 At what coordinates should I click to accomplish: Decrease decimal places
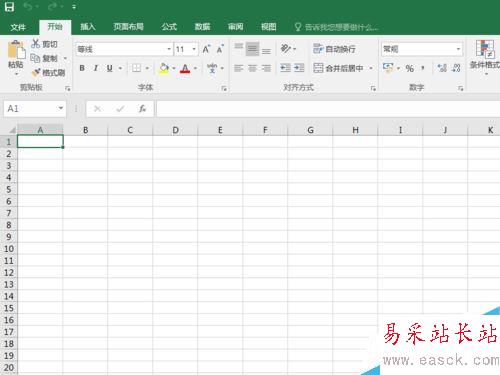456,68
